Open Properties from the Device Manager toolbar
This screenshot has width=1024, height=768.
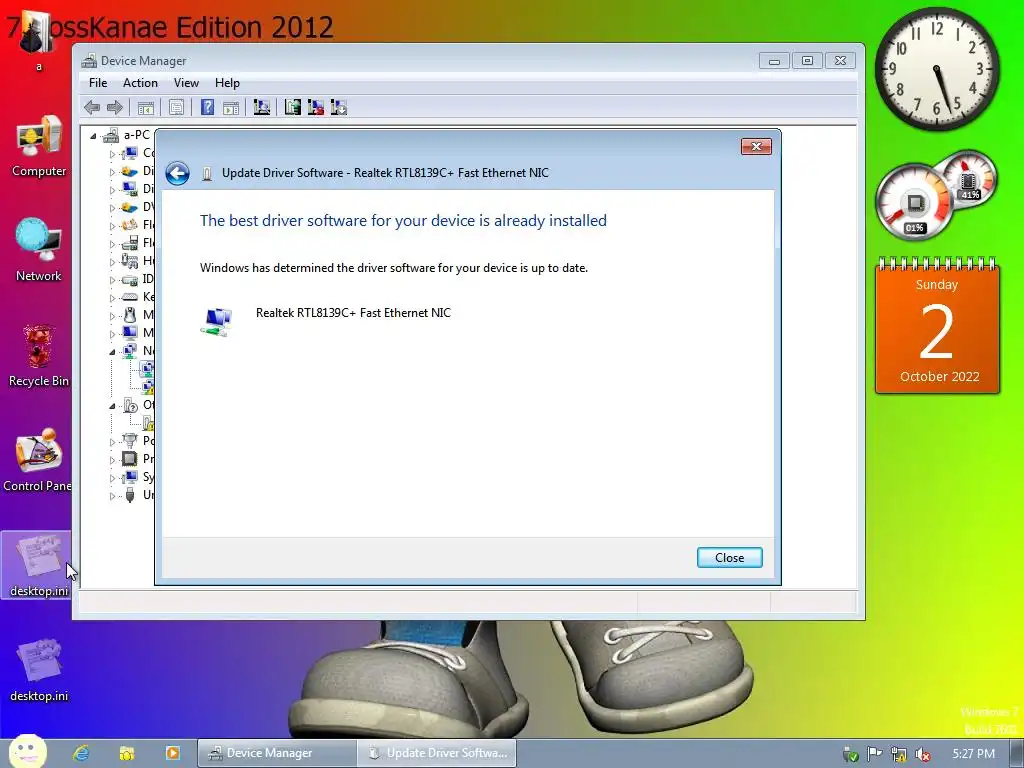[x=176, y=107]
